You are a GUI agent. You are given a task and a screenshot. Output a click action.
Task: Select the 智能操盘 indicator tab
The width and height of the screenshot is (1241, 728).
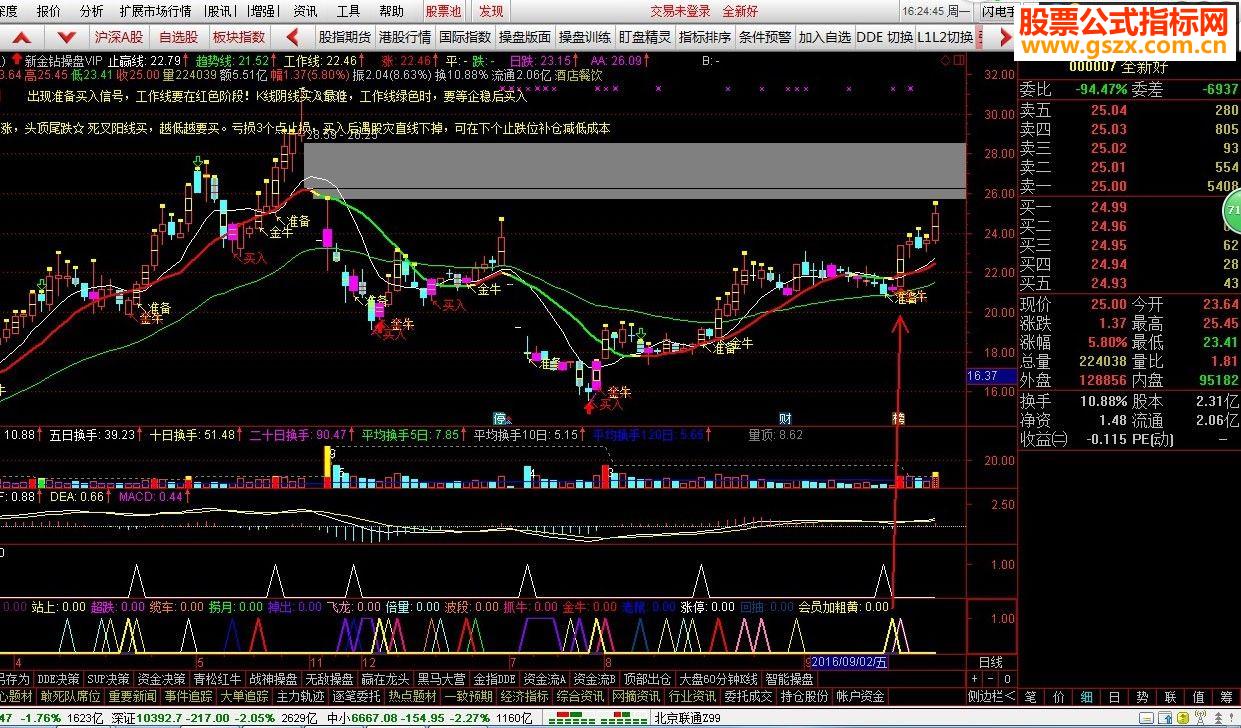tap(791, 679)
